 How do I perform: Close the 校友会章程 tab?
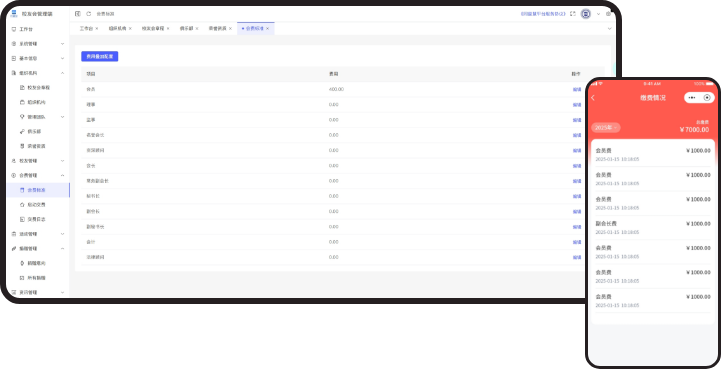168,29
